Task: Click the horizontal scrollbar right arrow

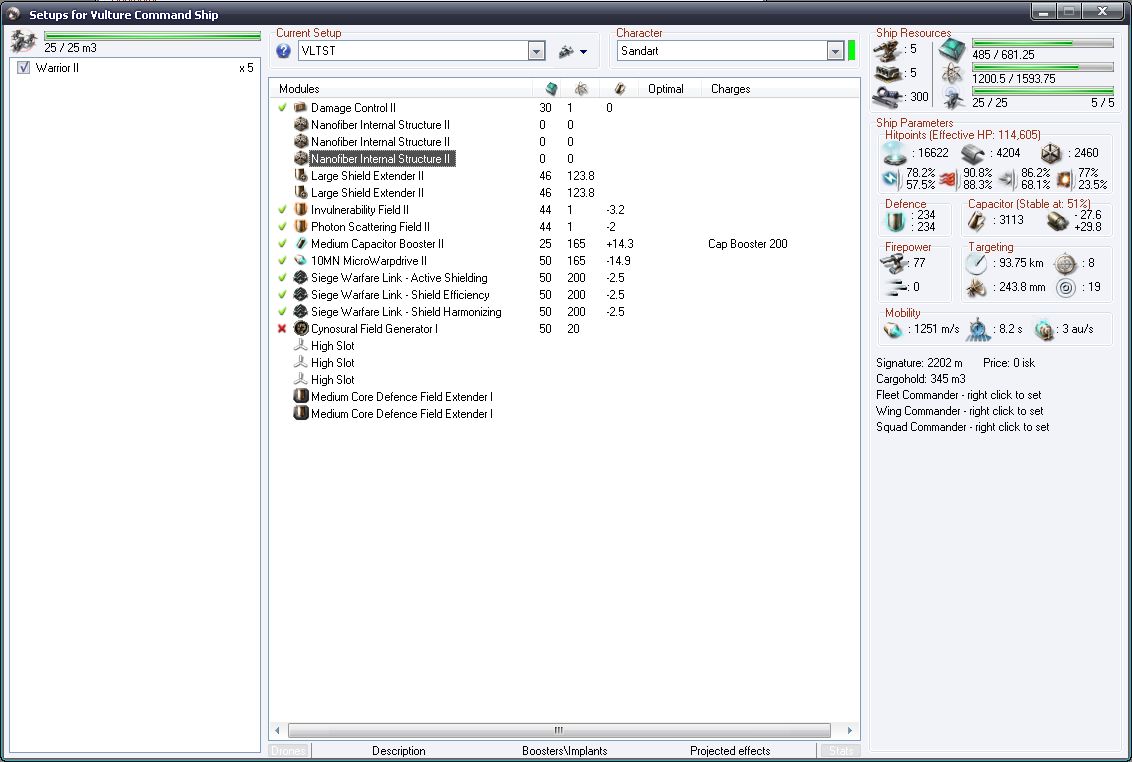Action: (x=850, y=730)
